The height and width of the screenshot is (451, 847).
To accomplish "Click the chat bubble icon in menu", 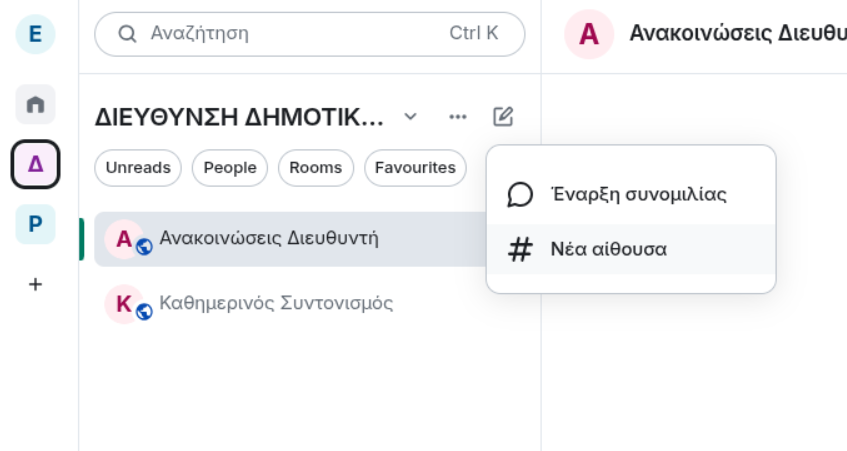I will pos(520,194).
